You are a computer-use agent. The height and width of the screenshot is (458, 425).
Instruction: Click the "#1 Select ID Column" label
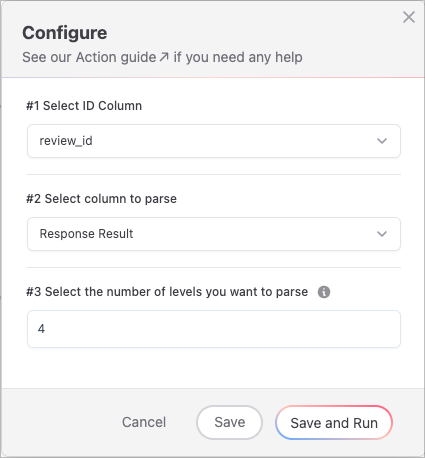pyautogui.click(x=84, y=106)
